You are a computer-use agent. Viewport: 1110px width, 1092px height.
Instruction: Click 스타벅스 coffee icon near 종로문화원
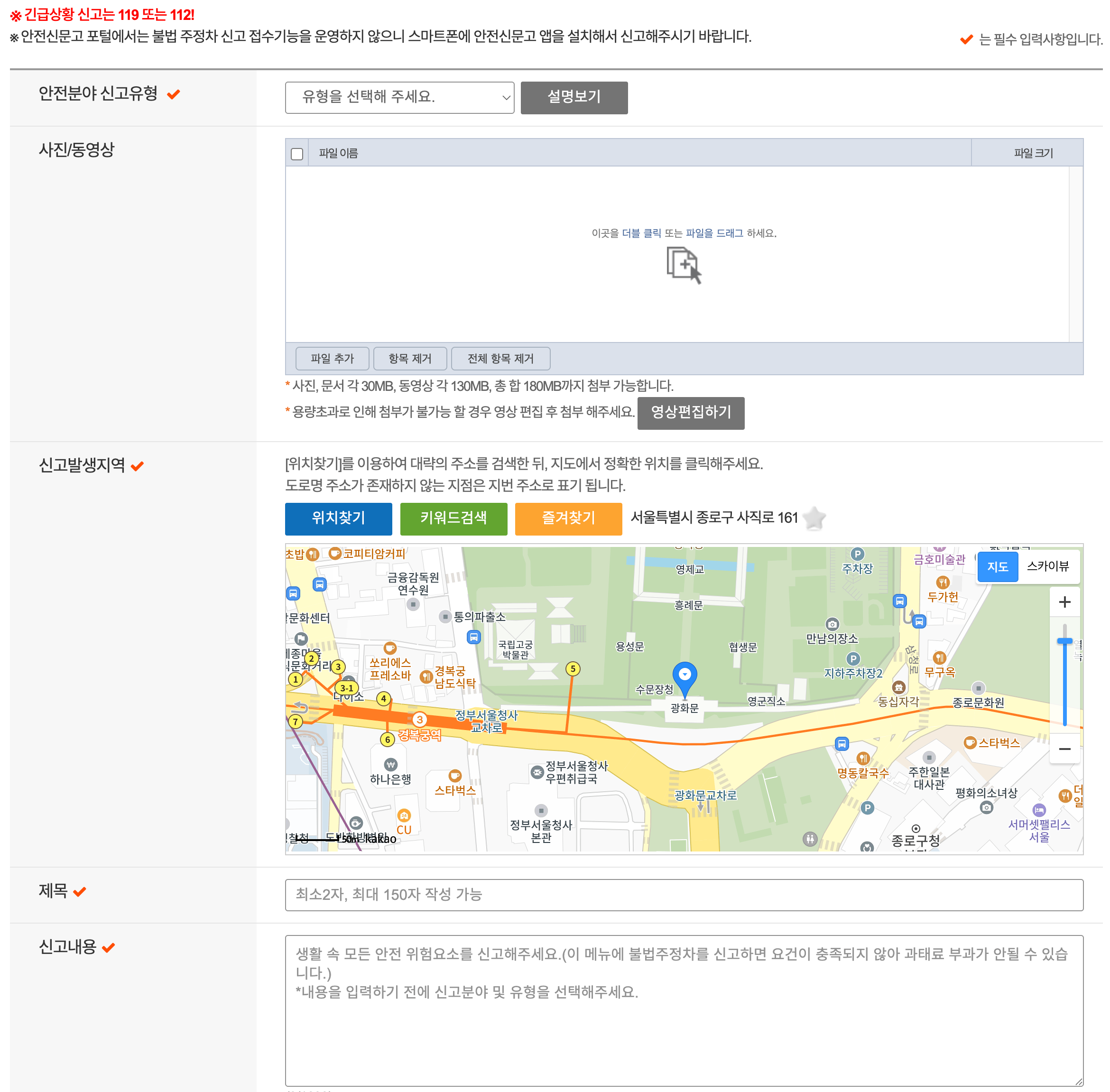970,743
